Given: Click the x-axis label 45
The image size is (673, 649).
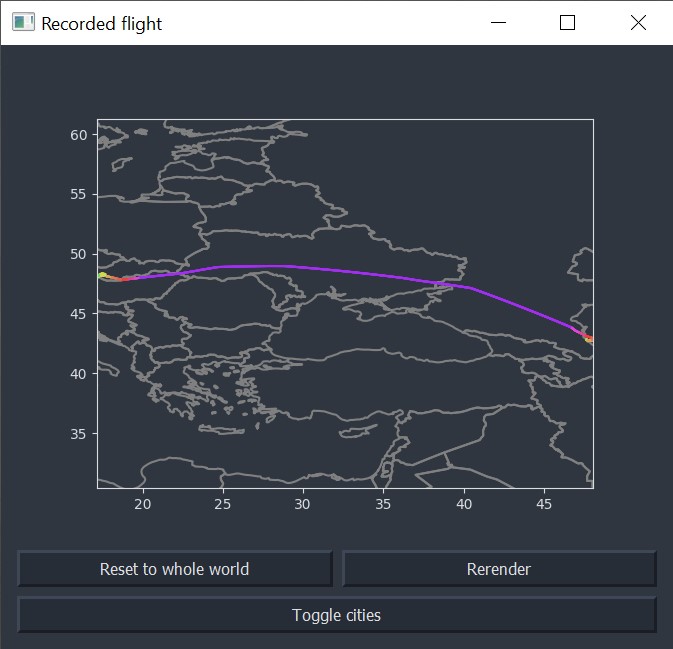Looking at the screenshot, I should [x=544, y=504].
